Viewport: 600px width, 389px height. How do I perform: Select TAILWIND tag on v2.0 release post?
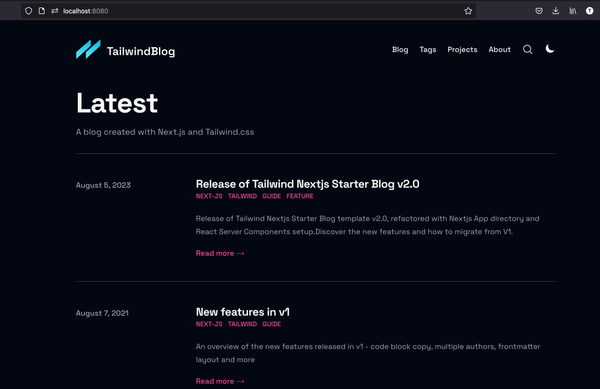point(242,196)
